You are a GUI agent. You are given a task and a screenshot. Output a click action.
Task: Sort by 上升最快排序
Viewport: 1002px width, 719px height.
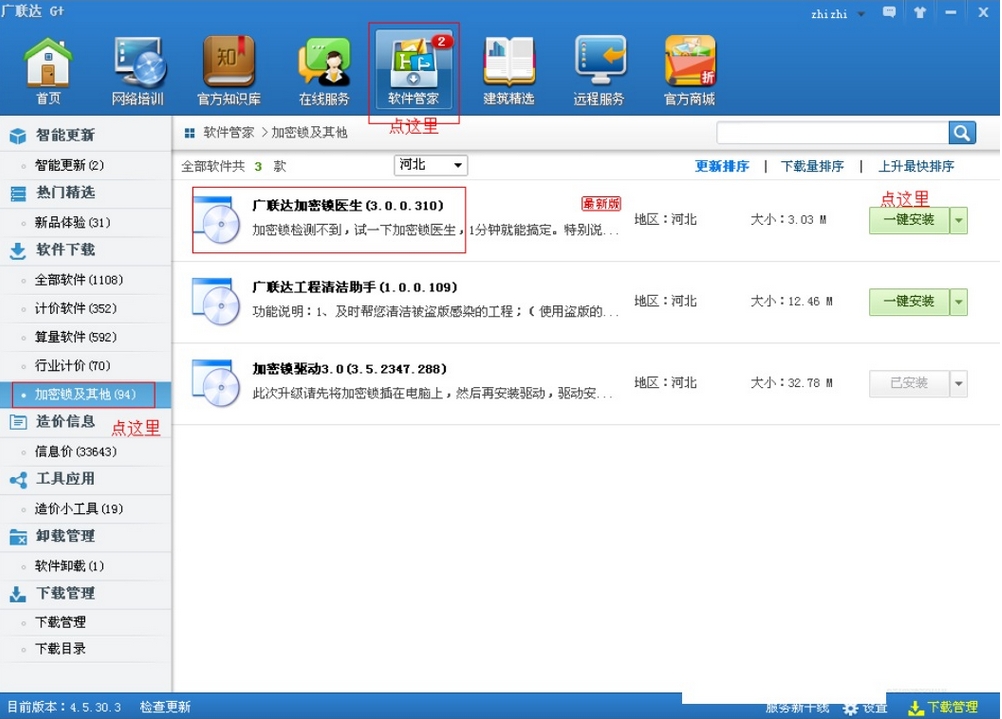point(916,166)
